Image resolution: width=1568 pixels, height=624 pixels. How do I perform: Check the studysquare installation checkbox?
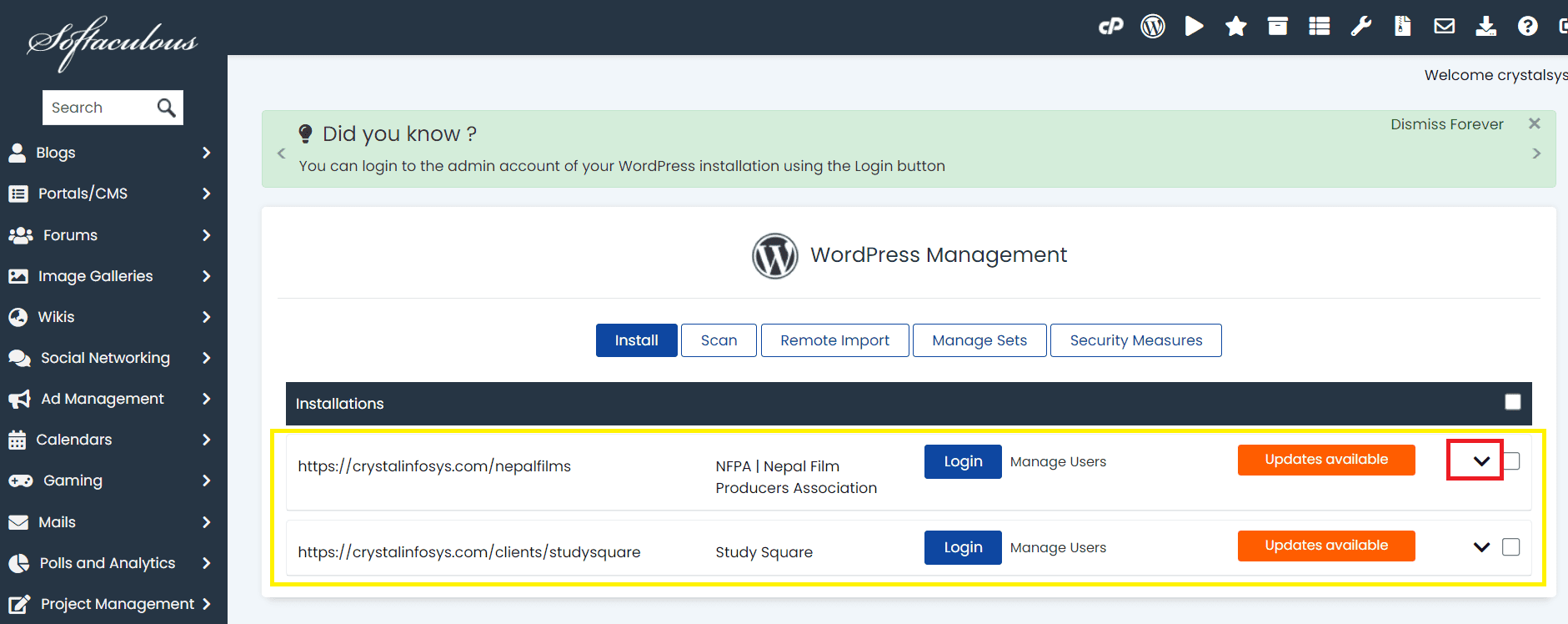(x=1511, y=546)
